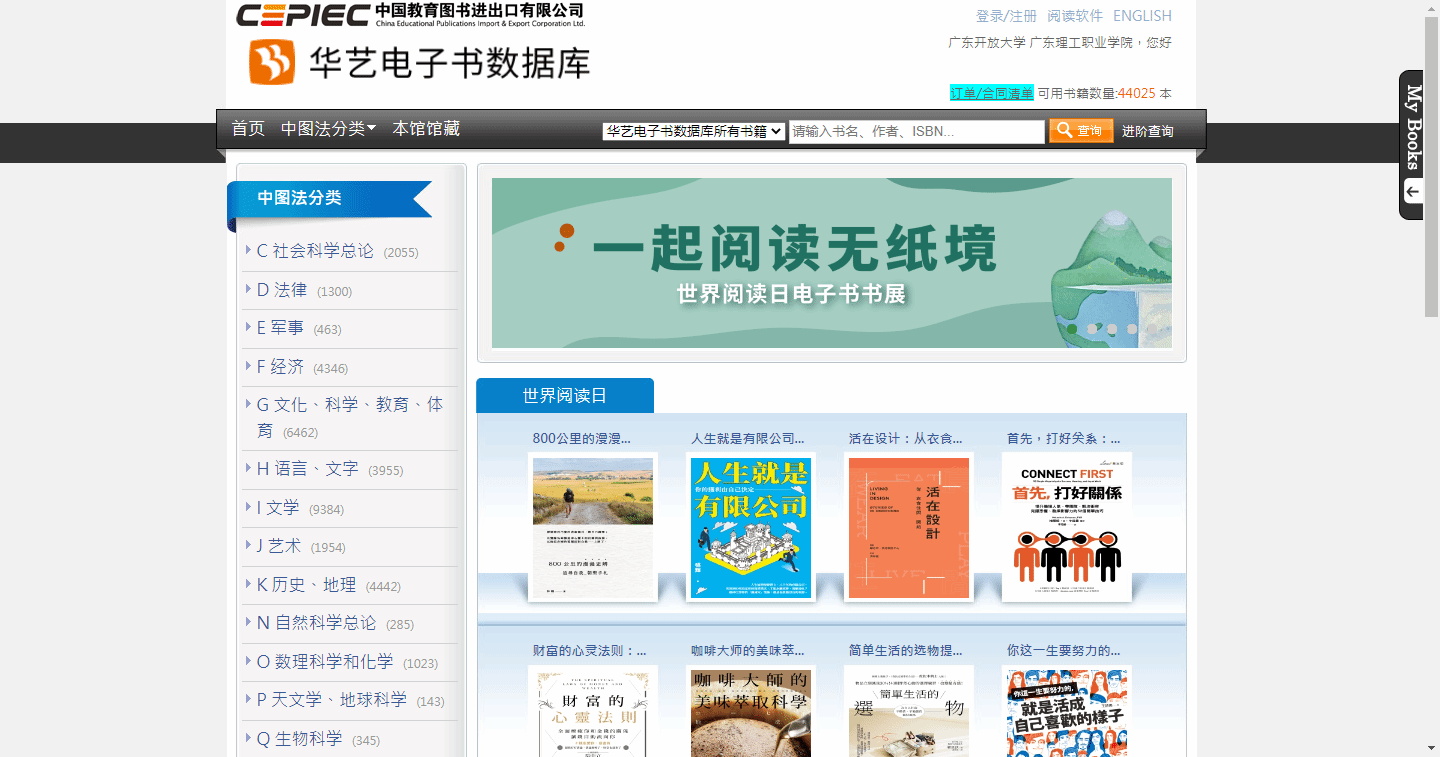Click the blue 中图法分类 sidebar ribbon heading
1440x757 pixels.
coord(330,198)
